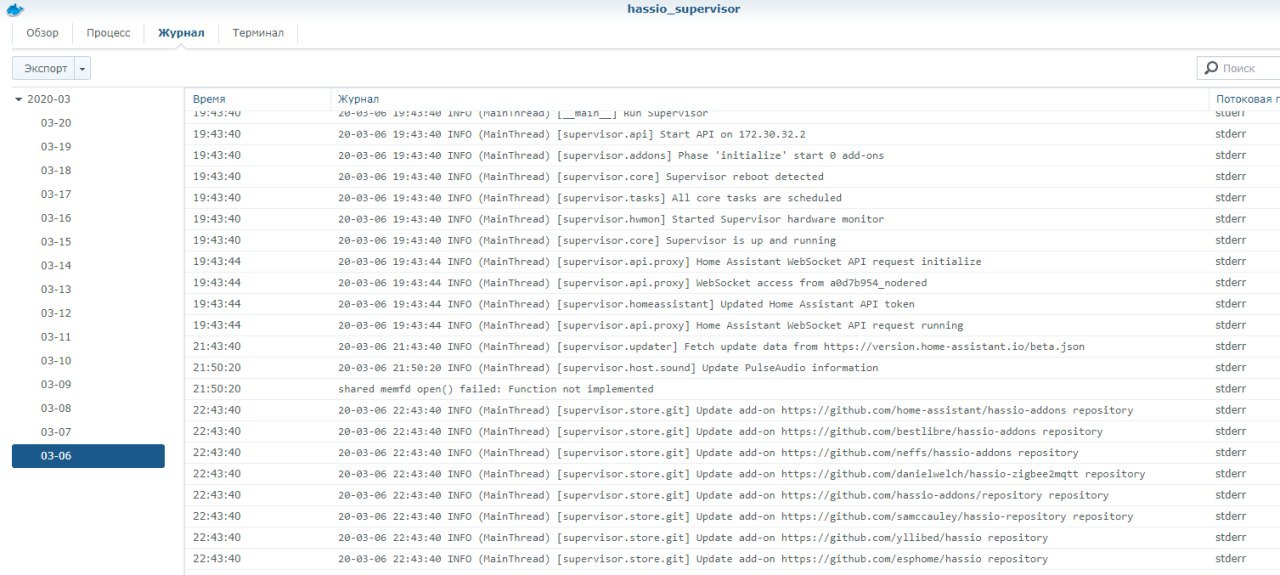Screen dimensions: 1280x575
Task: Click the Журнал column header
Action: tap(769, 99)
